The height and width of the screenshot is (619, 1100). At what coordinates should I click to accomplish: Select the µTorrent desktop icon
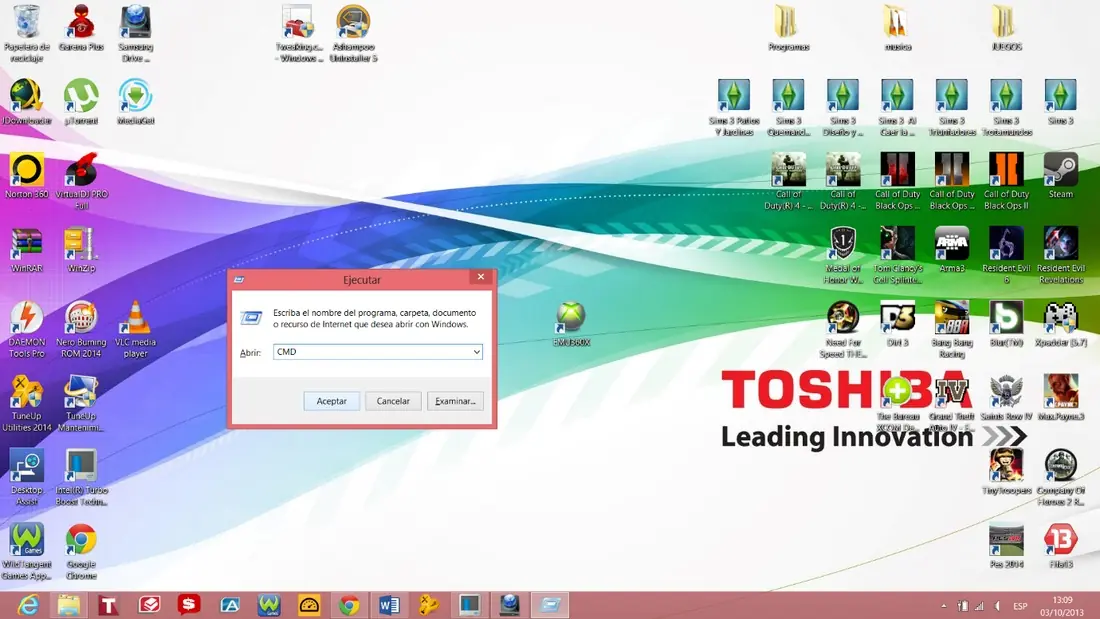[x=81, y=102]
